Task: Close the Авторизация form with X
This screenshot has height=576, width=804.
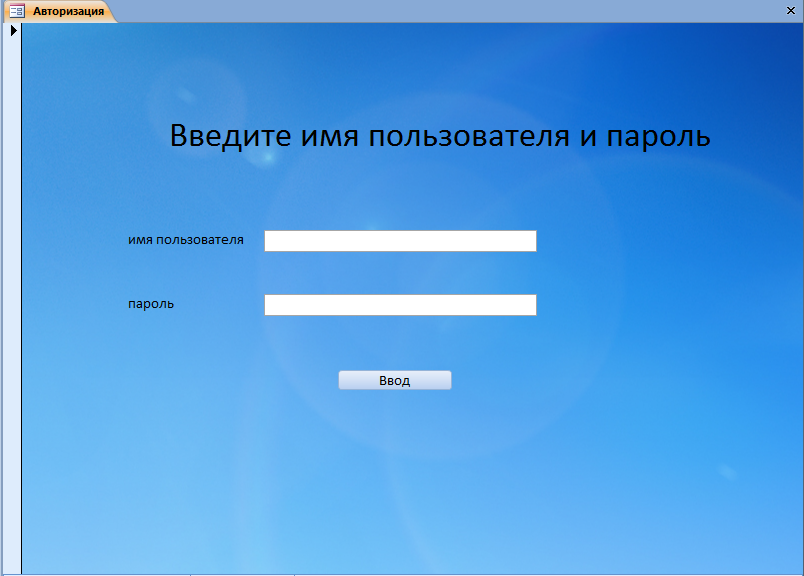Action: pos(791,11)
